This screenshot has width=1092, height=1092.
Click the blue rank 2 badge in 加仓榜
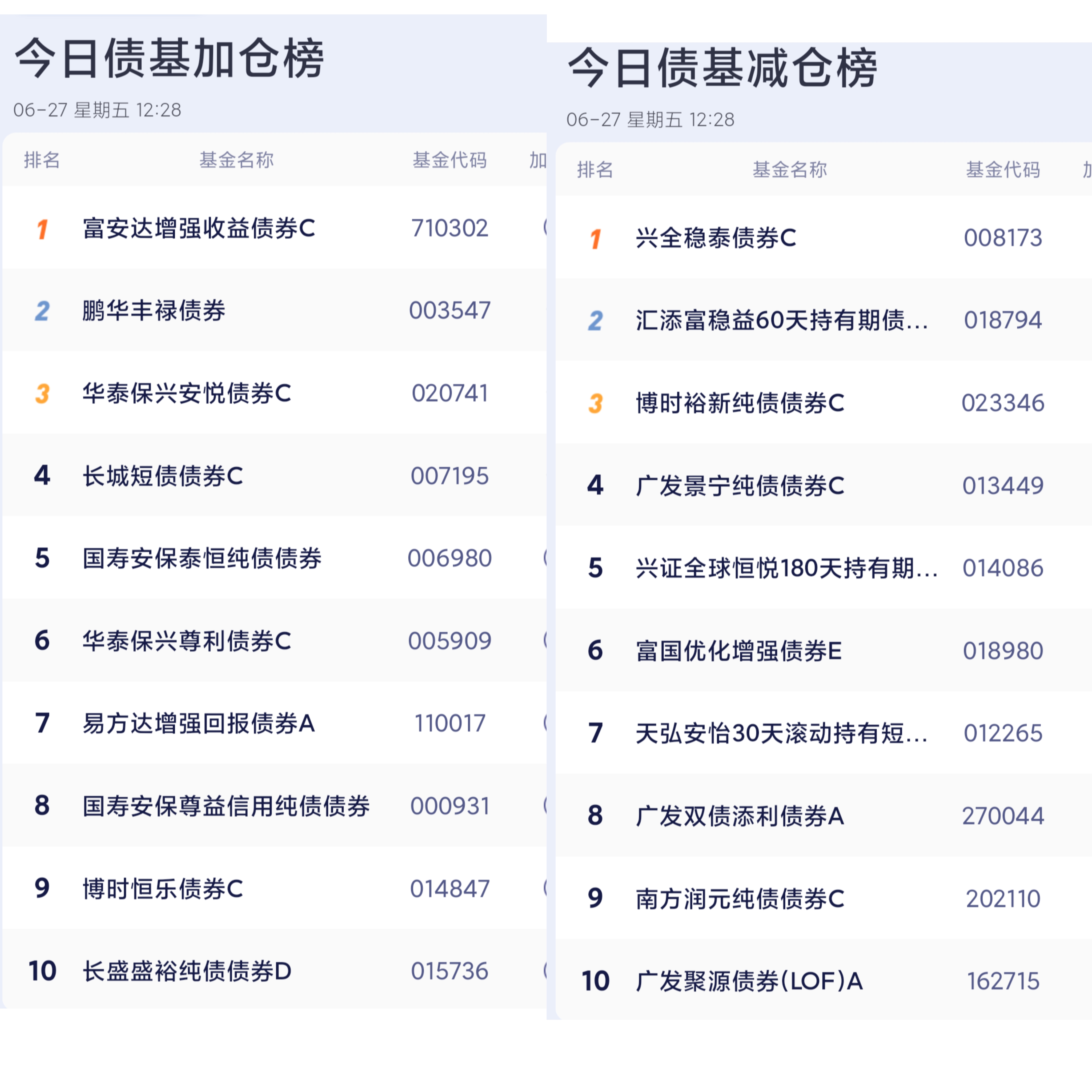42,311
